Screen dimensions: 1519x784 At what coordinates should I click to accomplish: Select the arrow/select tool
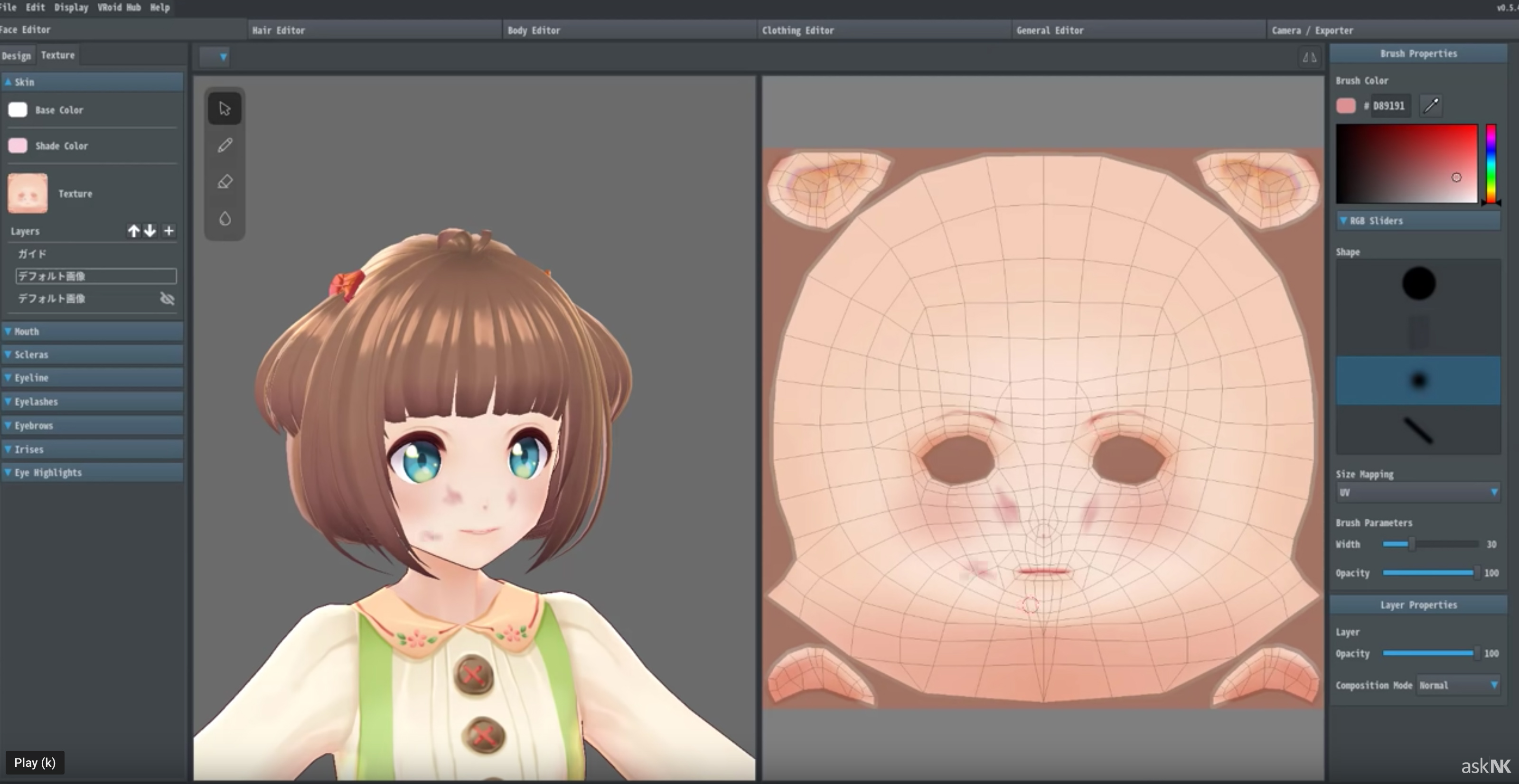[225, 108]
